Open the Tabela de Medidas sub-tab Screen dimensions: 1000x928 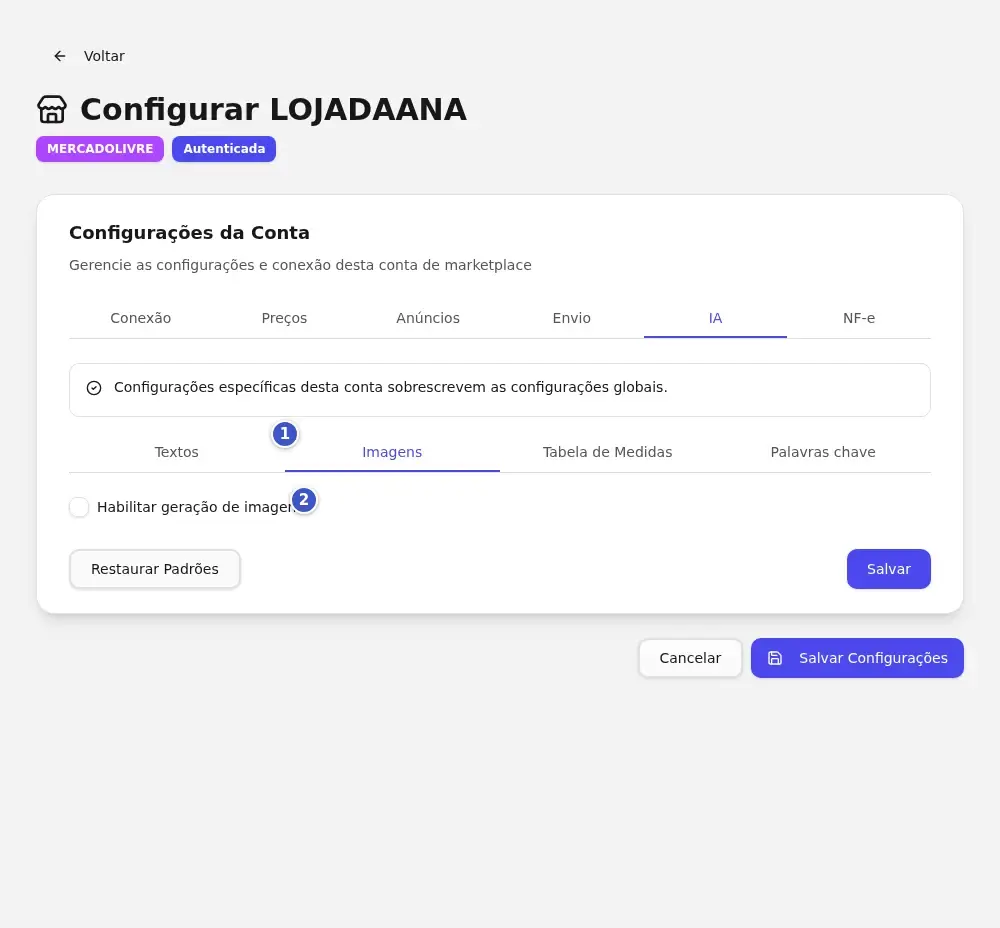(608, 452)
